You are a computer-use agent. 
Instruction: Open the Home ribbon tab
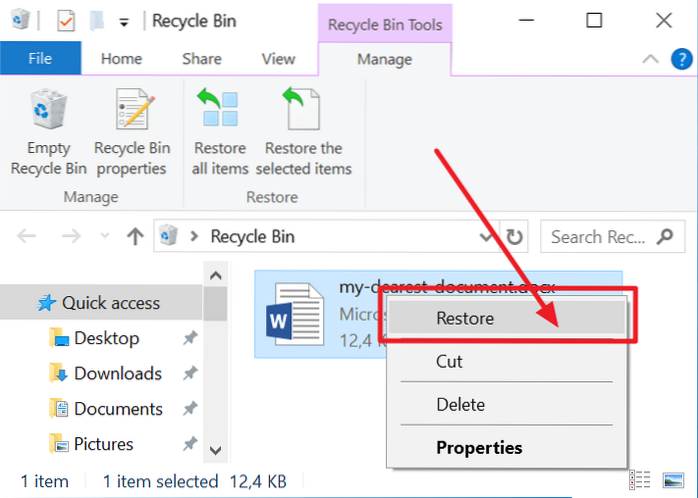tap(121, 59)
